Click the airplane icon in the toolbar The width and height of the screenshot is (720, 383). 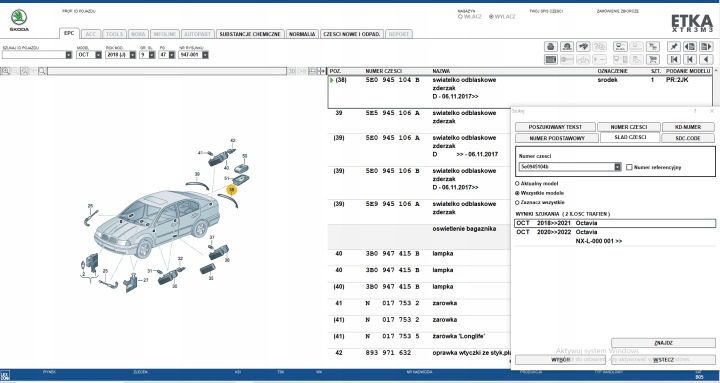tap(583, 46)
